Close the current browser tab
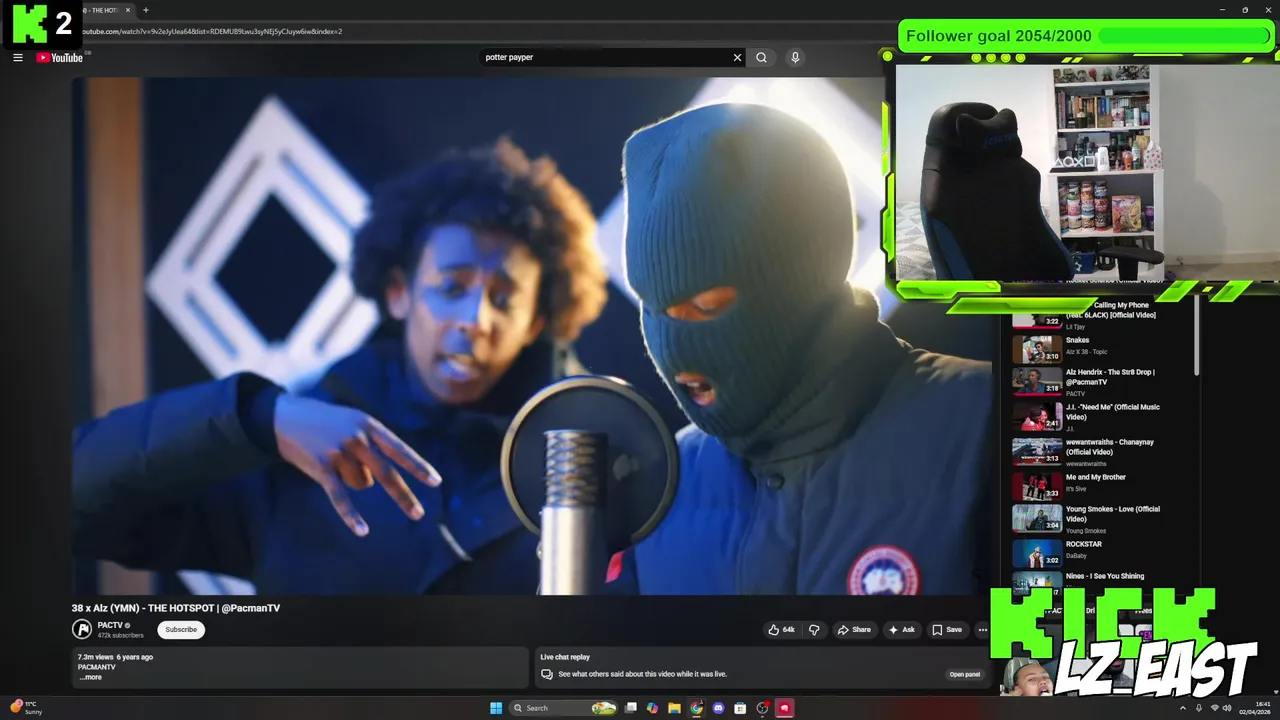Image resolution: width=1280 pixels, height=720 pixels. [x=128, y=10]
